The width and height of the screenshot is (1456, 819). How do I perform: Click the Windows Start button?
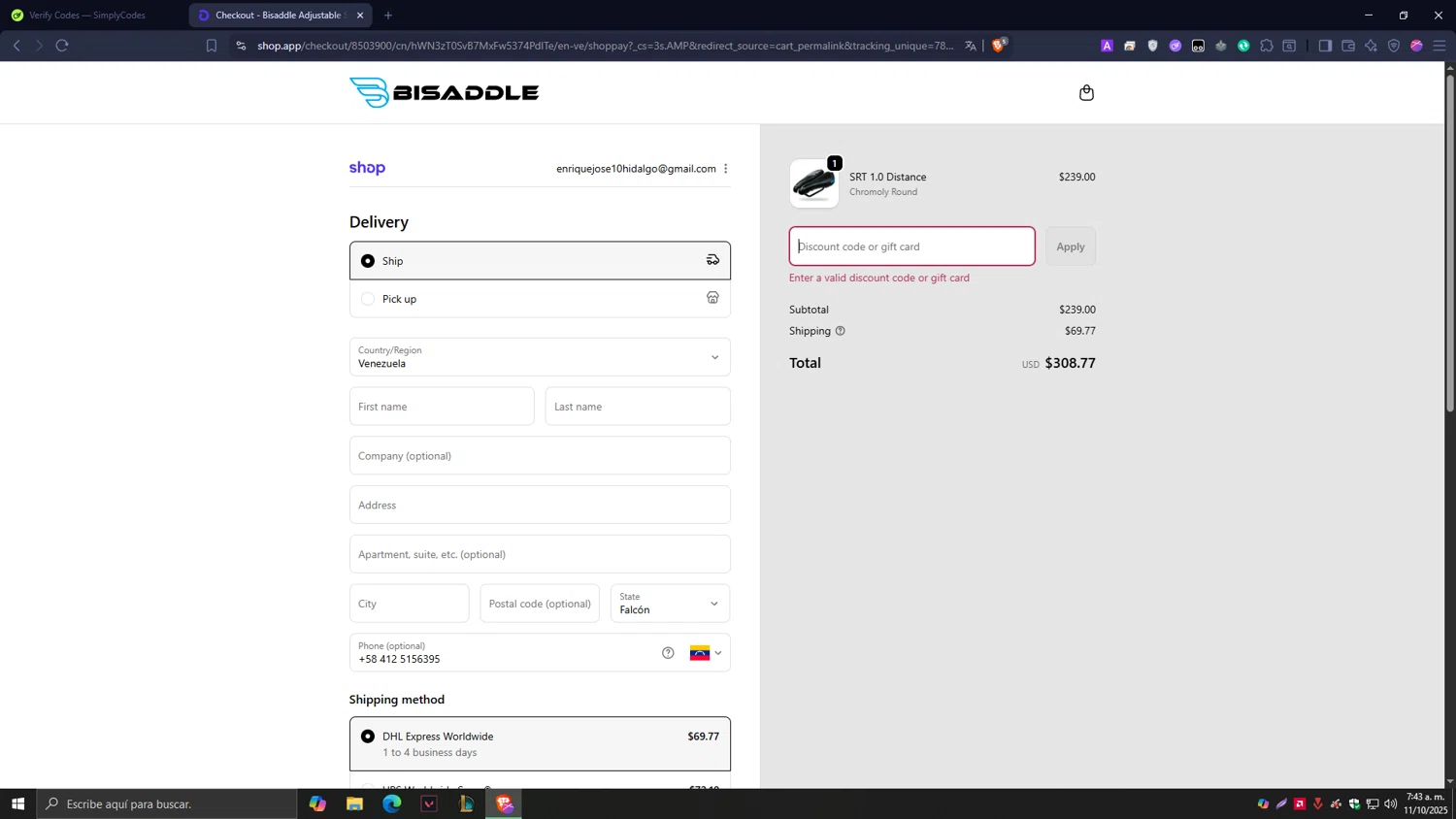[17, 803]
